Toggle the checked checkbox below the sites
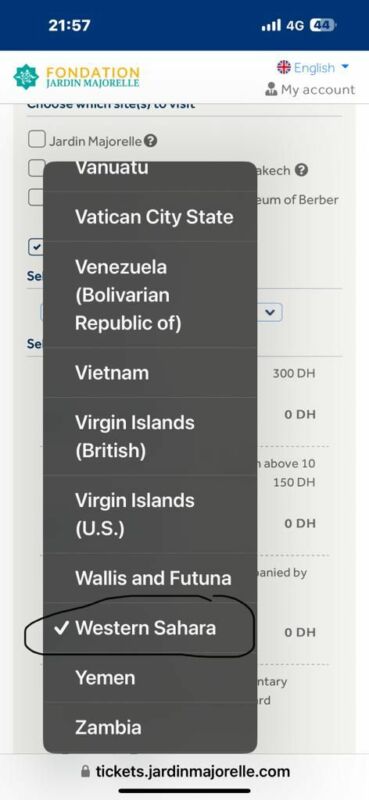369x800 pixels. click(36, 247)
